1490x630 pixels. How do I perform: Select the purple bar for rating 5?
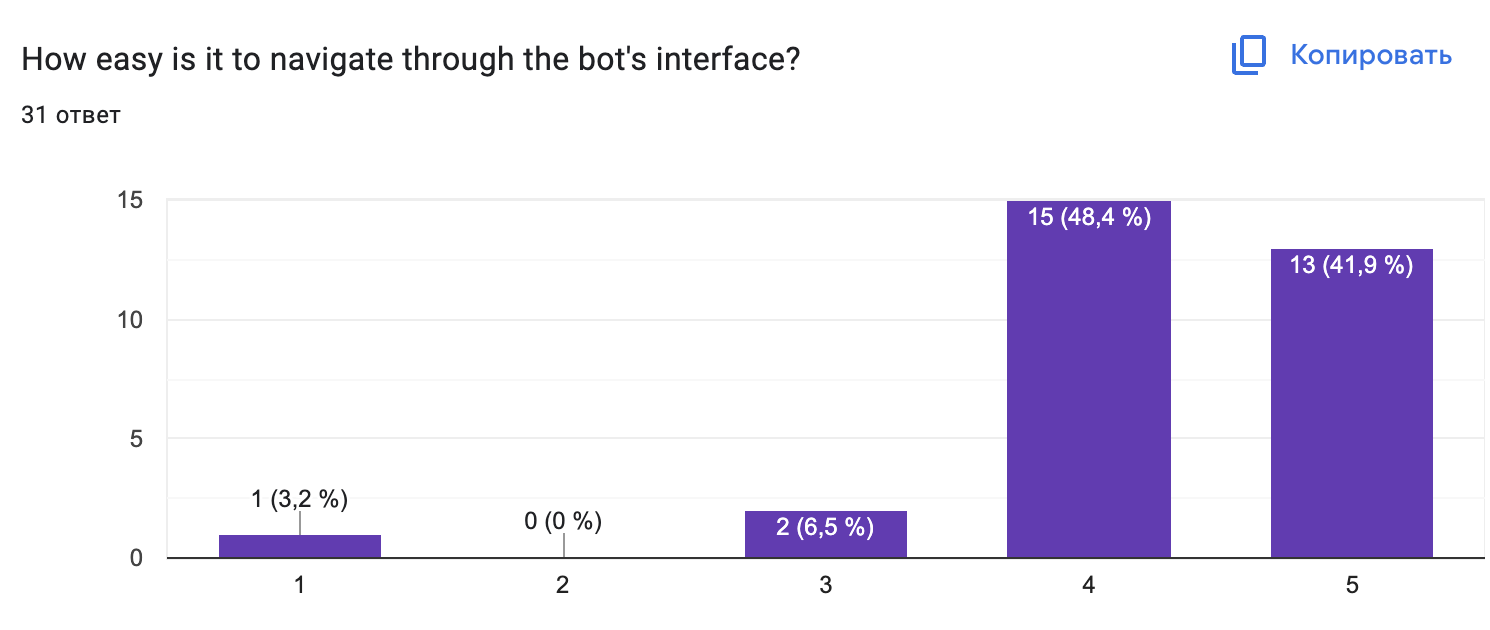pos(1351,420)
